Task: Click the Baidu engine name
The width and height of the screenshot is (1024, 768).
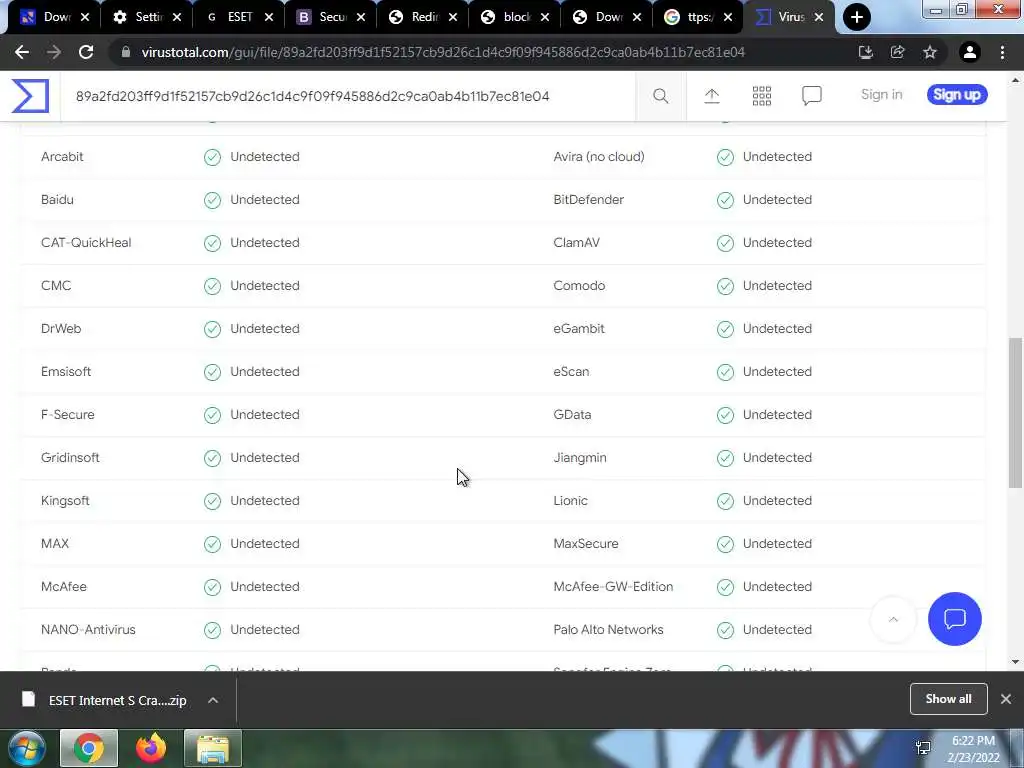Action: (57, 200)
